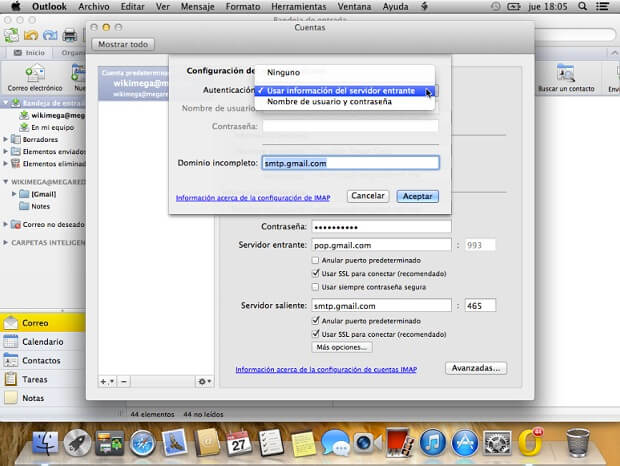Click the Correo electrónico ribbon icon
The width and height of the screenshot is (620, 466).
35,78
